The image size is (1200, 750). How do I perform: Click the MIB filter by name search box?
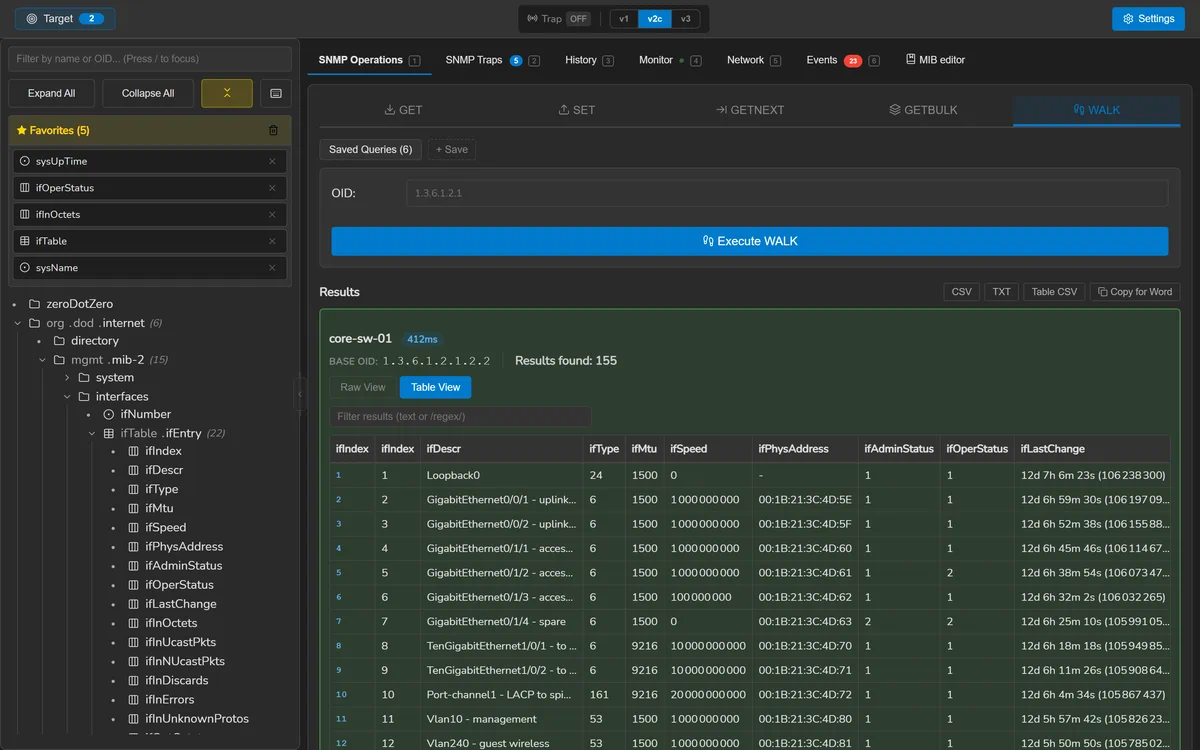(x=150, y=59)
